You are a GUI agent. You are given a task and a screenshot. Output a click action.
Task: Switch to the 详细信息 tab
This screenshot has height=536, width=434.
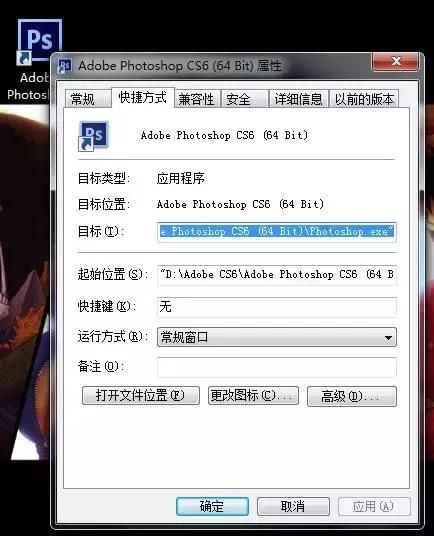pyautogui.click(x=298, y=99)
